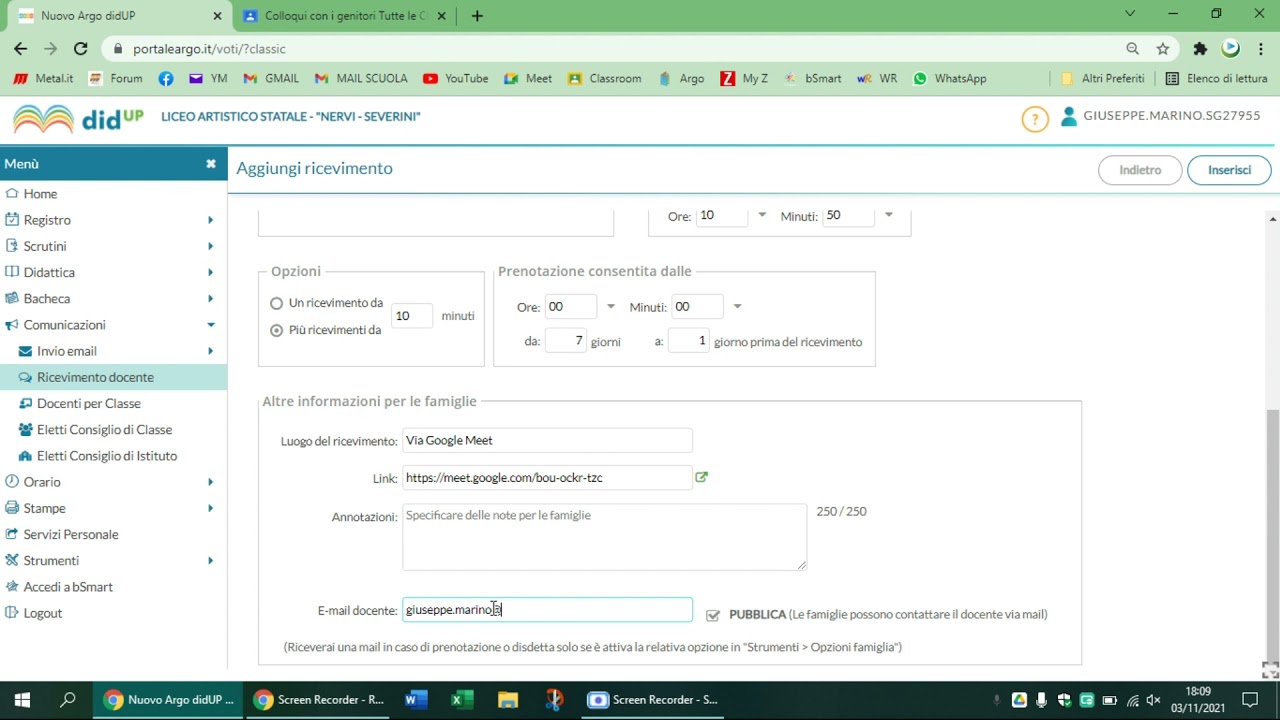
Task: Click the Luogo del ricevimento field
Action: 547,441
